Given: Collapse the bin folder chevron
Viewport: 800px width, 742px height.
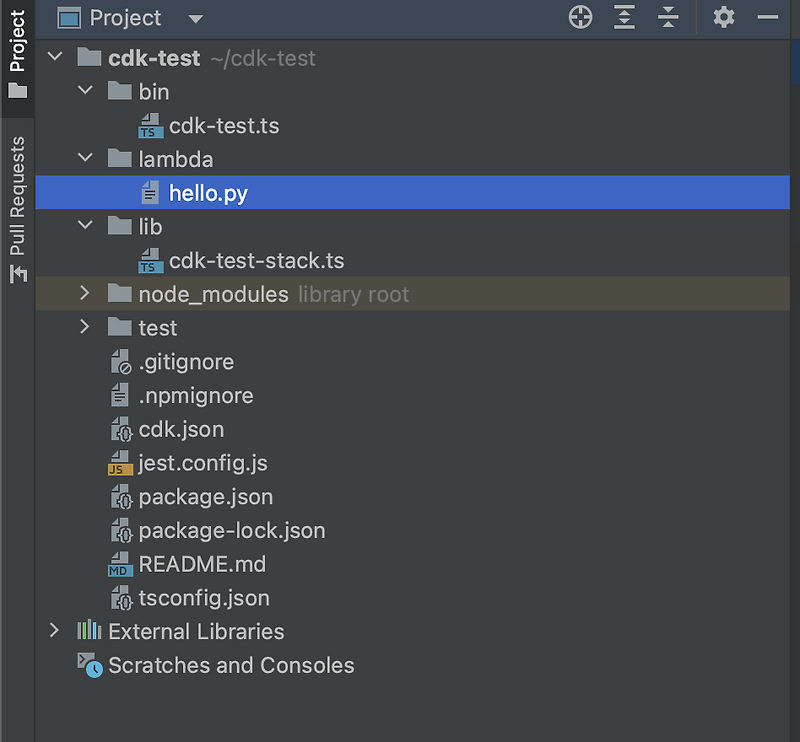Looking at the screenshot, I should pos(85,92).
